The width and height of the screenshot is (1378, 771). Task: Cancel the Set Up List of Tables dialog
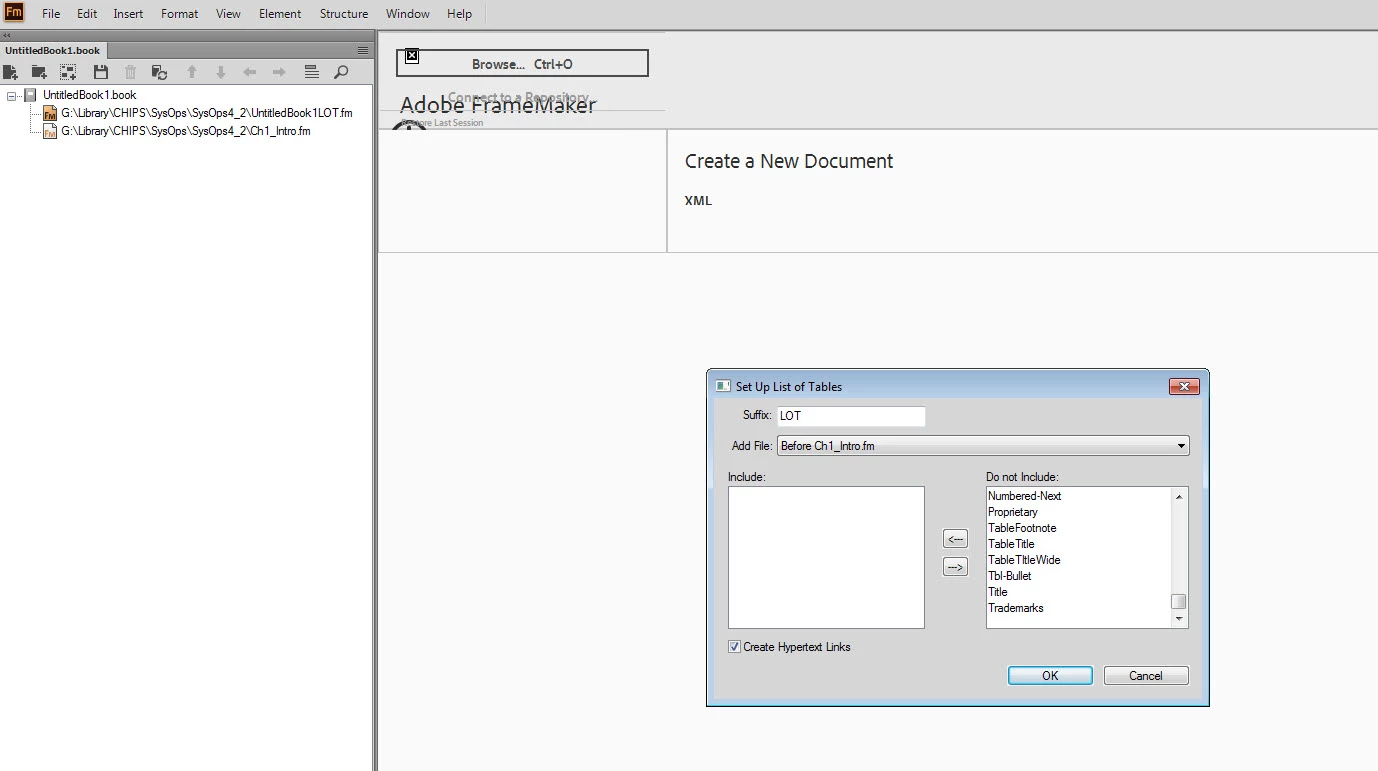(1146, 676)
